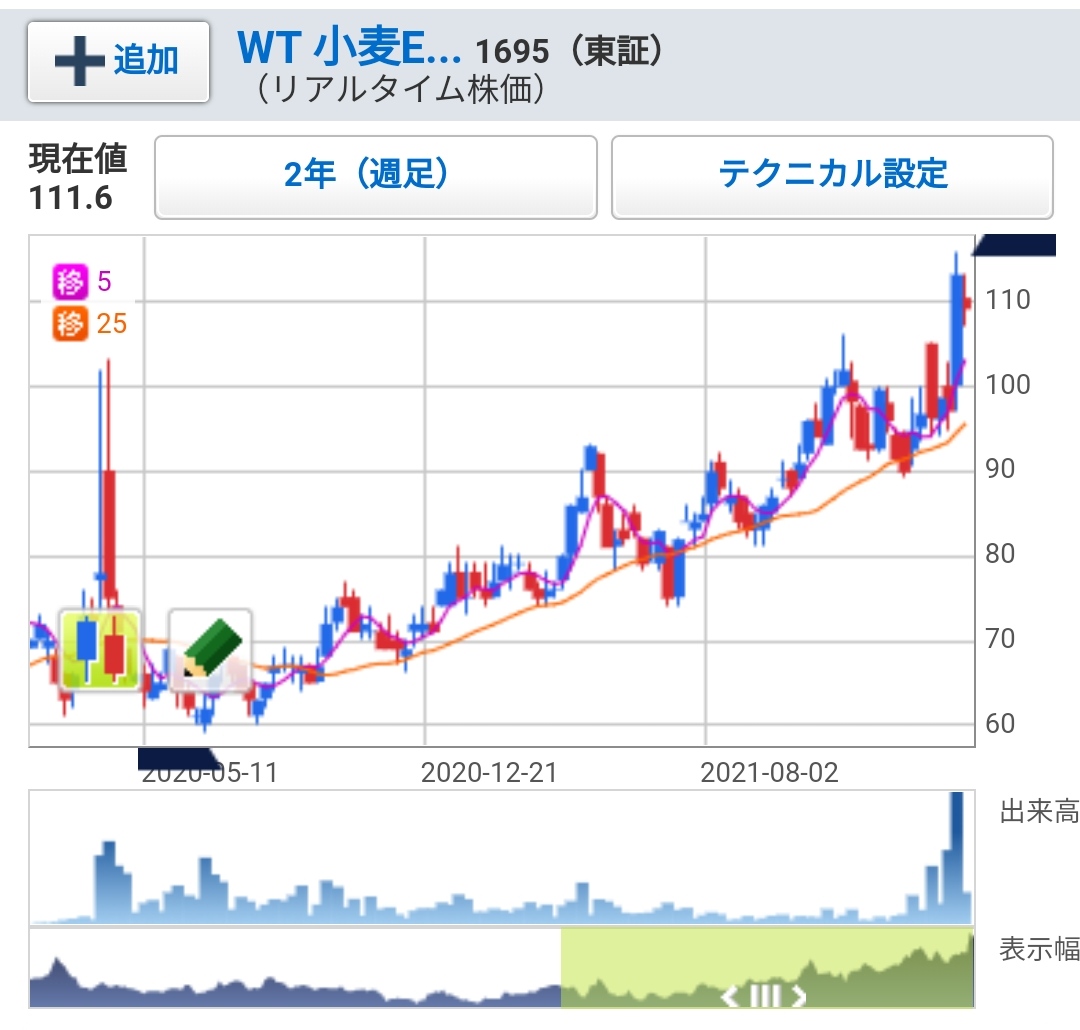Select the green pencil drawing tool
Image resolution: width=1080 pixels, height=1030 pixels.
[210, 649]
